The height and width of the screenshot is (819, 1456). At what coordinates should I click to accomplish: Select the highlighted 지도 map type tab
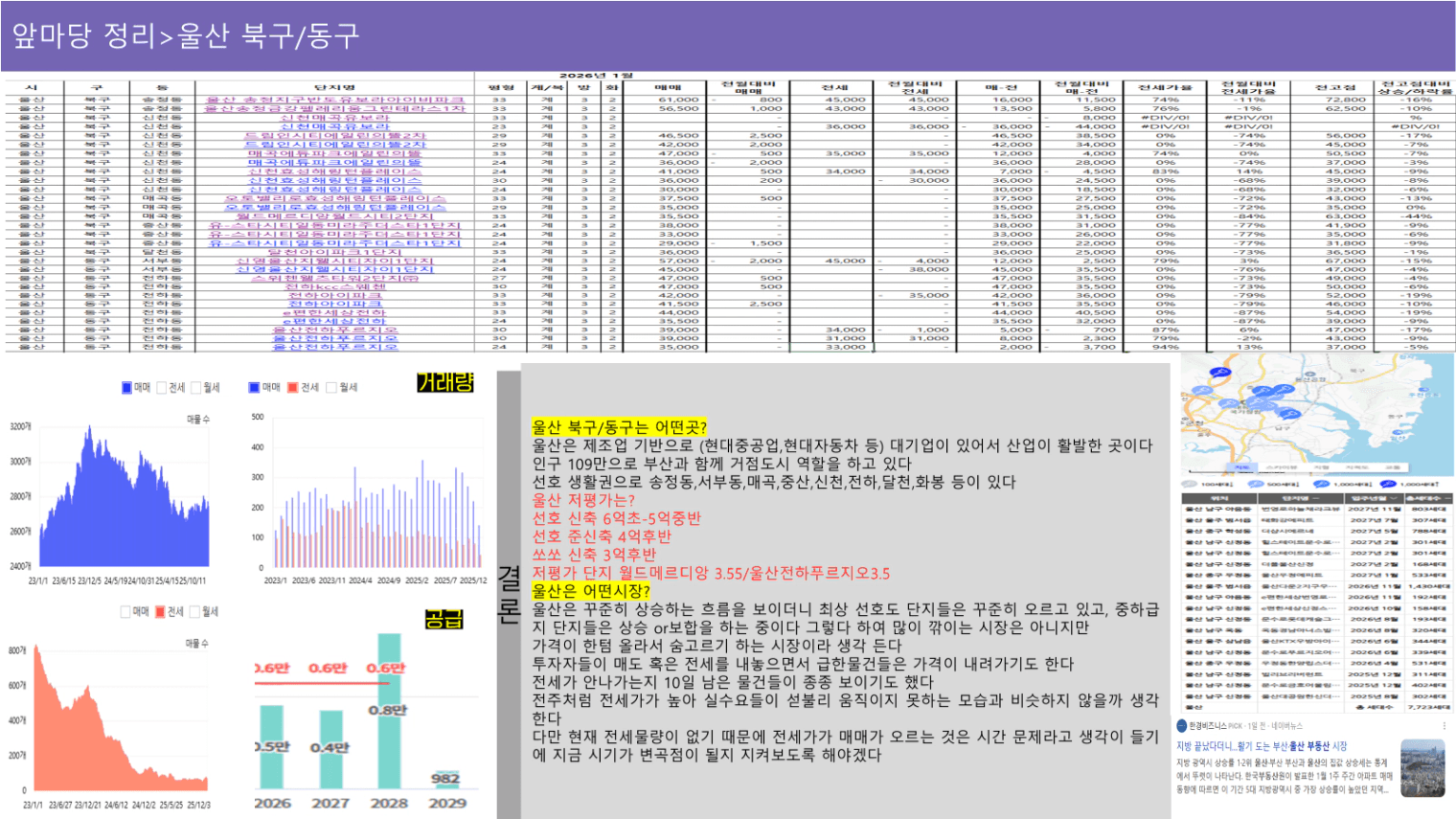(1241, 467)
